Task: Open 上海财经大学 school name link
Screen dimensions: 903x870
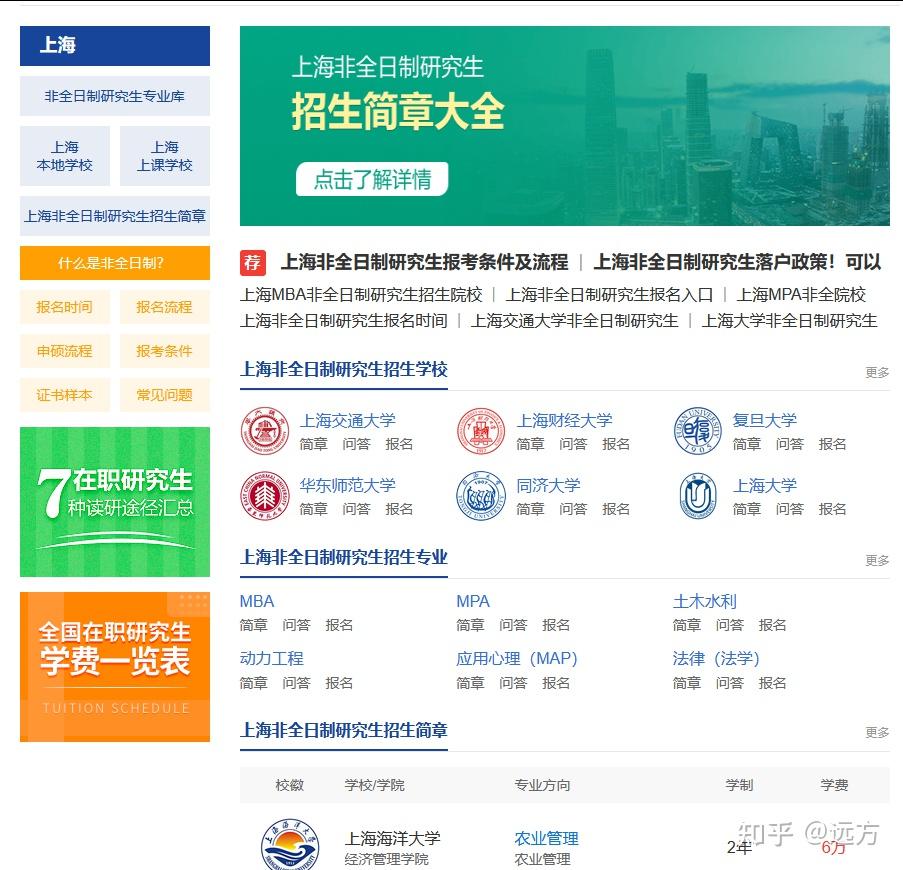Action: [x=564, y=420]
